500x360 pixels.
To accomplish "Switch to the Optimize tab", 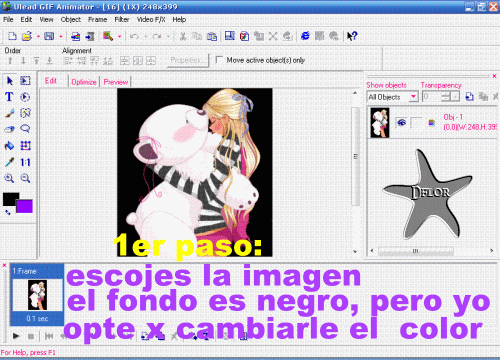I will point(84,82).
